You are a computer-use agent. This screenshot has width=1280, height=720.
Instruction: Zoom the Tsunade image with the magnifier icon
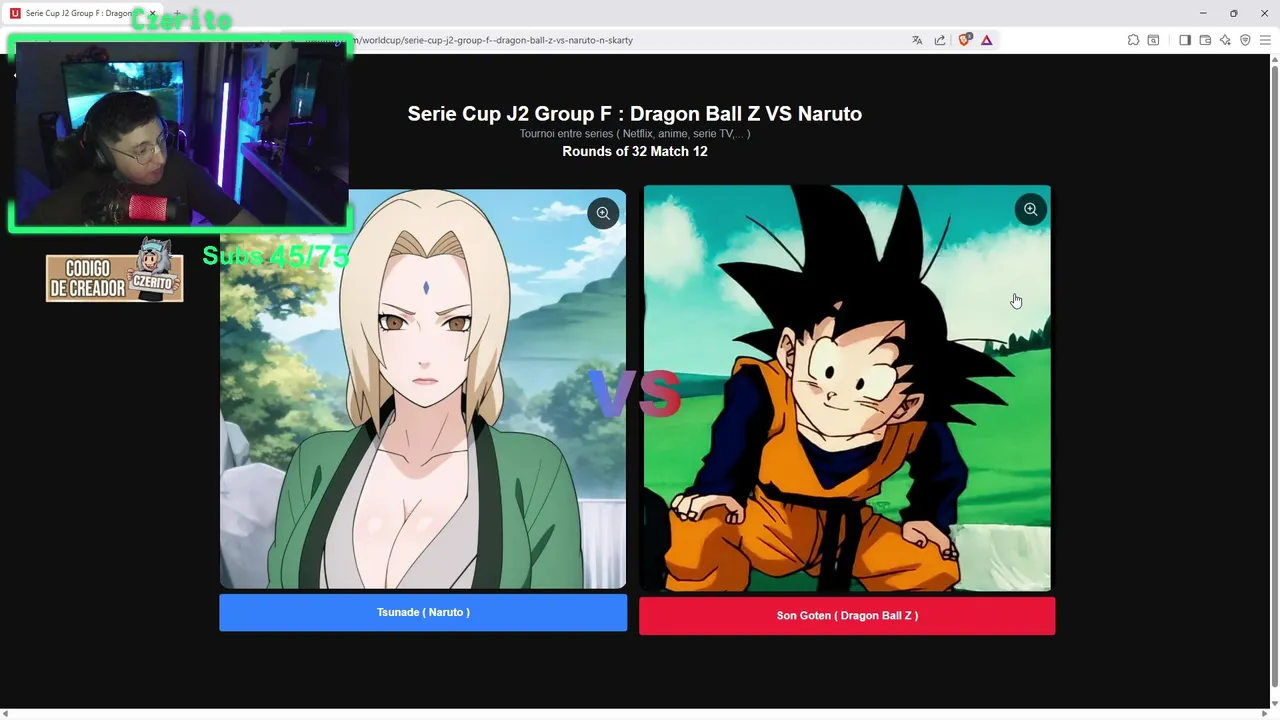click(603, 213)
